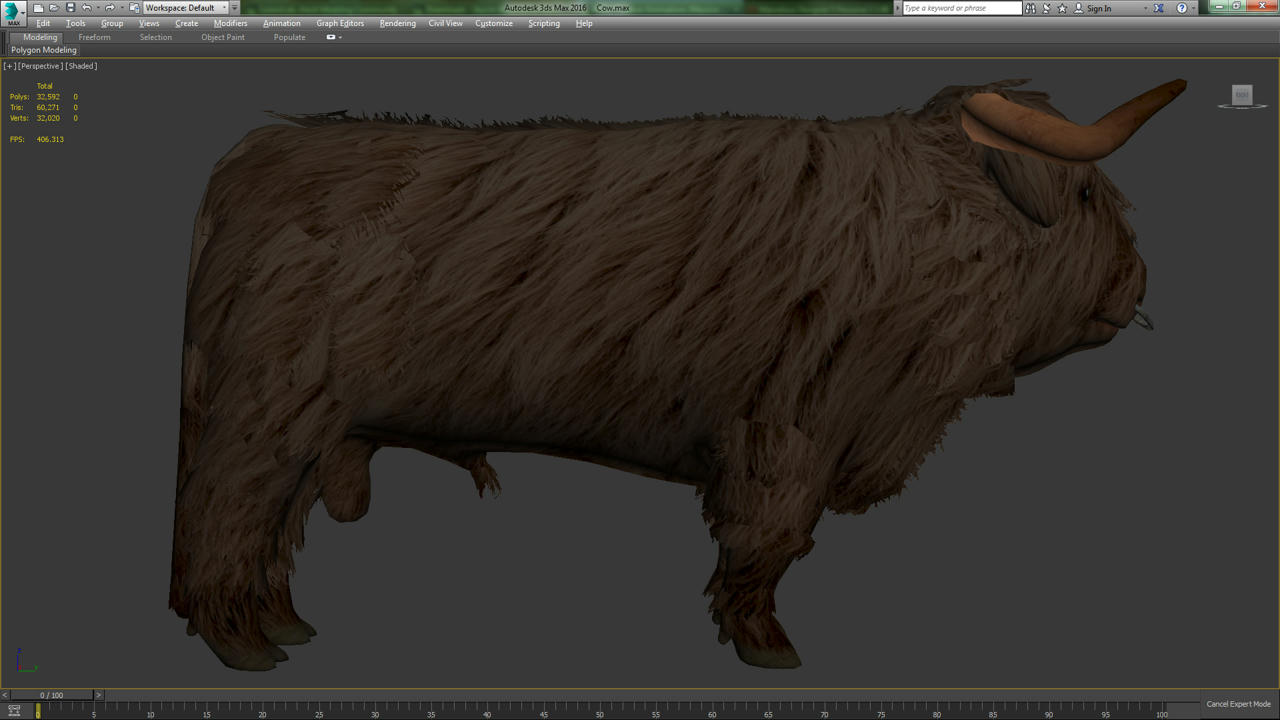Open the Modifiers menu

click(x=231, y=23)
